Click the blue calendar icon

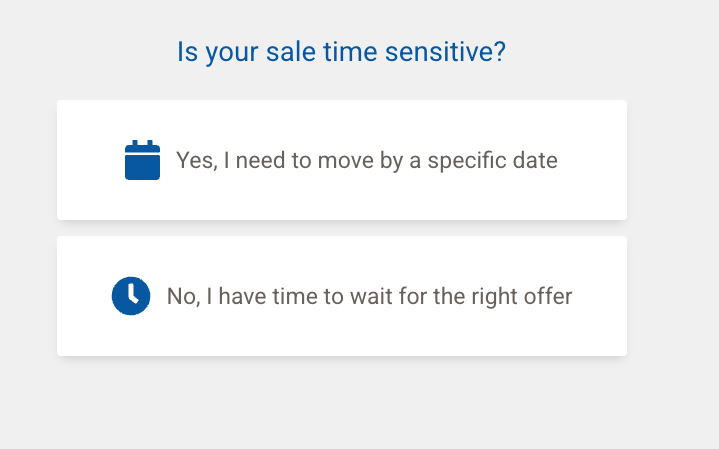(142, 160)
